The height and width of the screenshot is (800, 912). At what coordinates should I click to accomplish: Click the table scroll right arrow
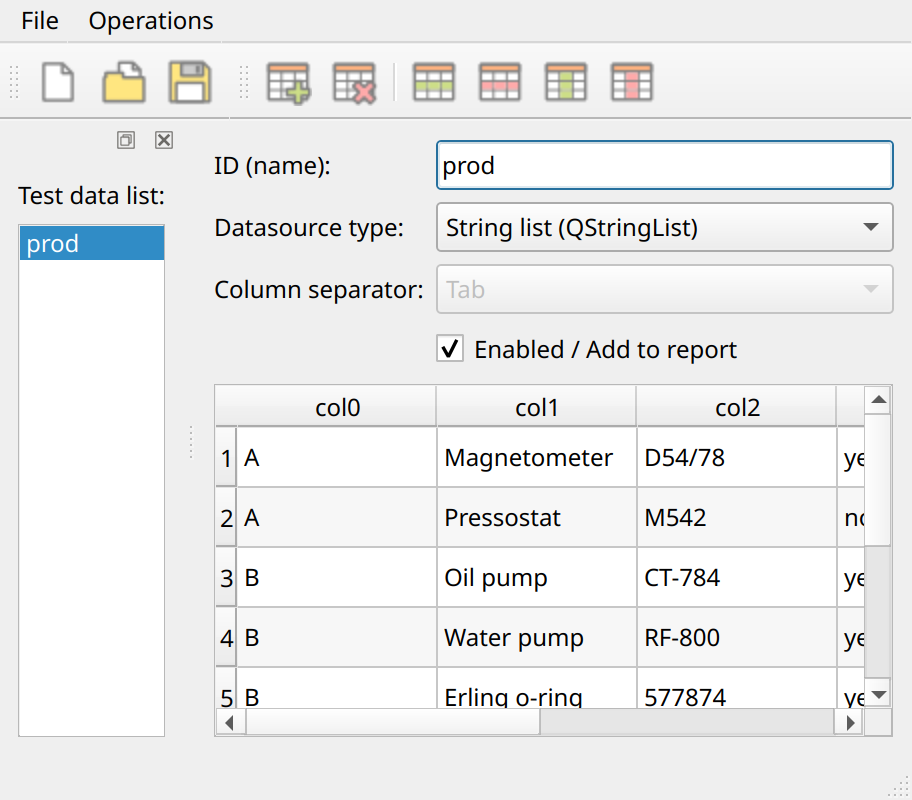click(x=850, y=723)
